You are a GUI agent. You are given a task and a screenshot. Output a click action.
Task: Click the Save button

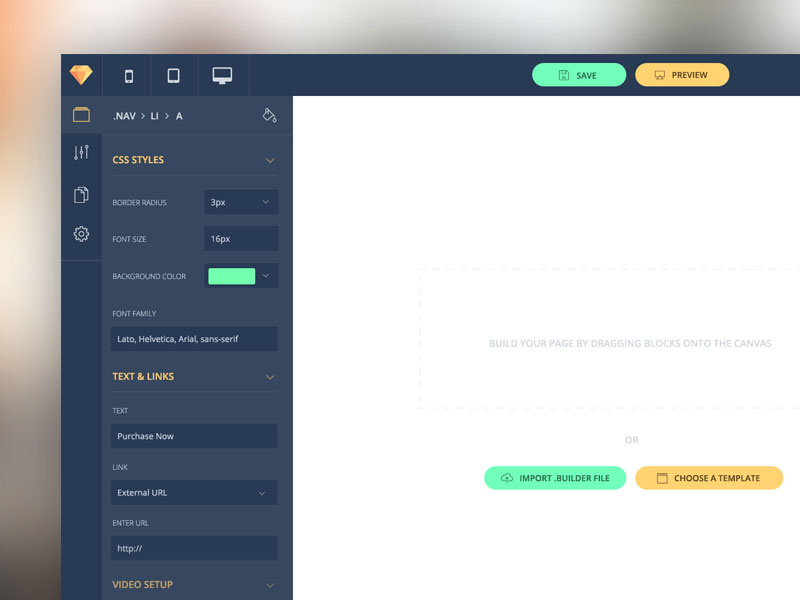tap(578, 74)
